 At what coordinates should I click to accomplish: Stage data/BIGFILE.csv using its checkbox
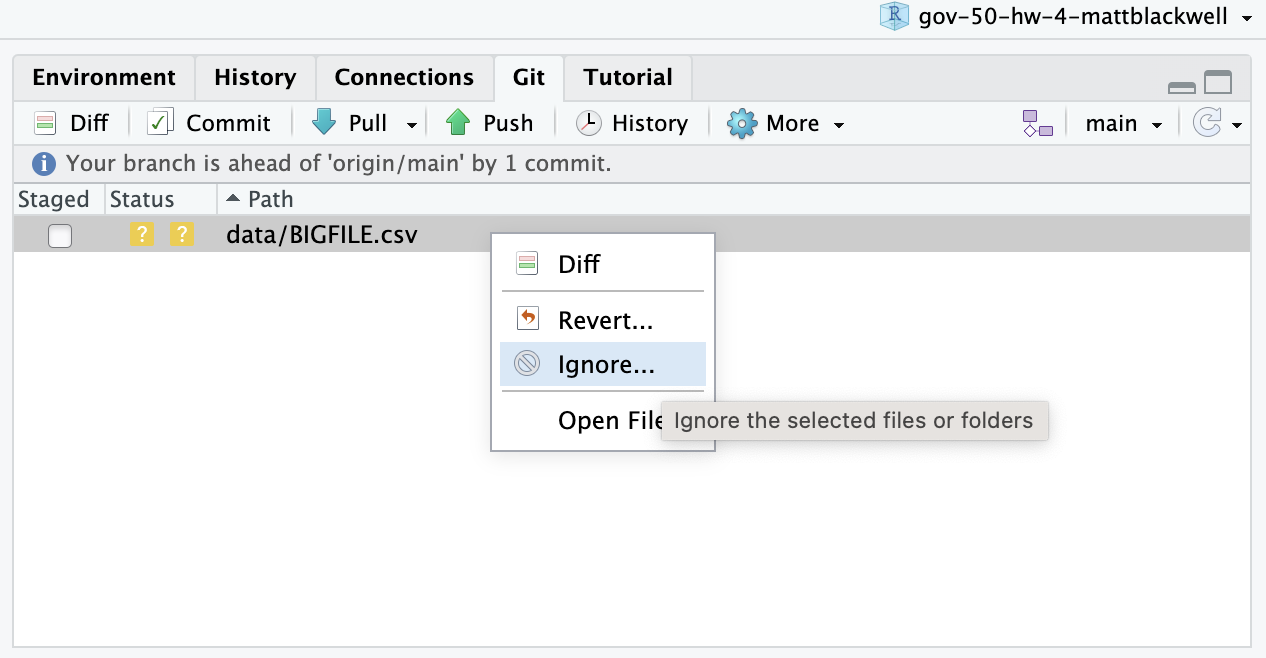pos(60,236)
